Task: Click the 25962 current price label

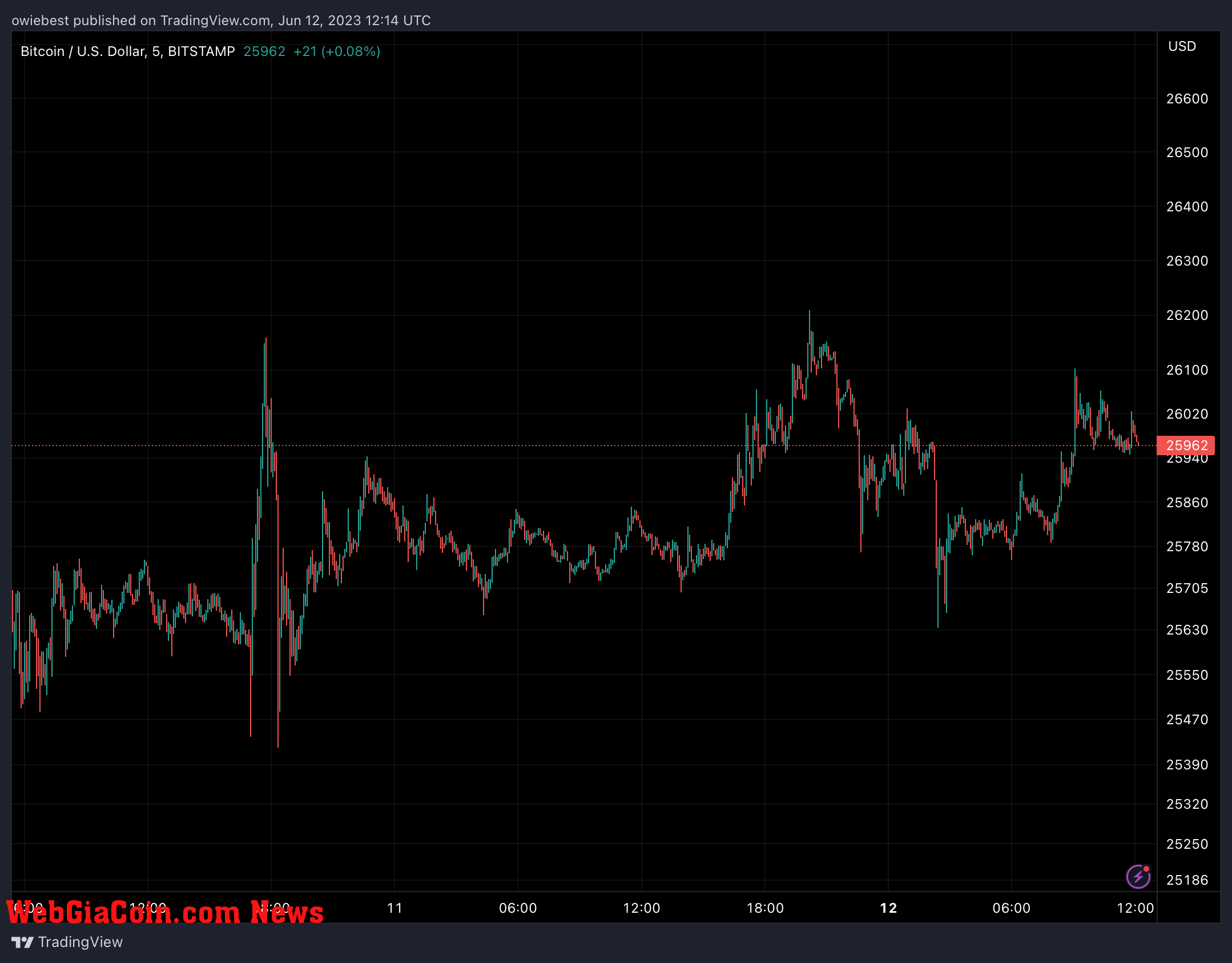Action: (x=264, y=51)
